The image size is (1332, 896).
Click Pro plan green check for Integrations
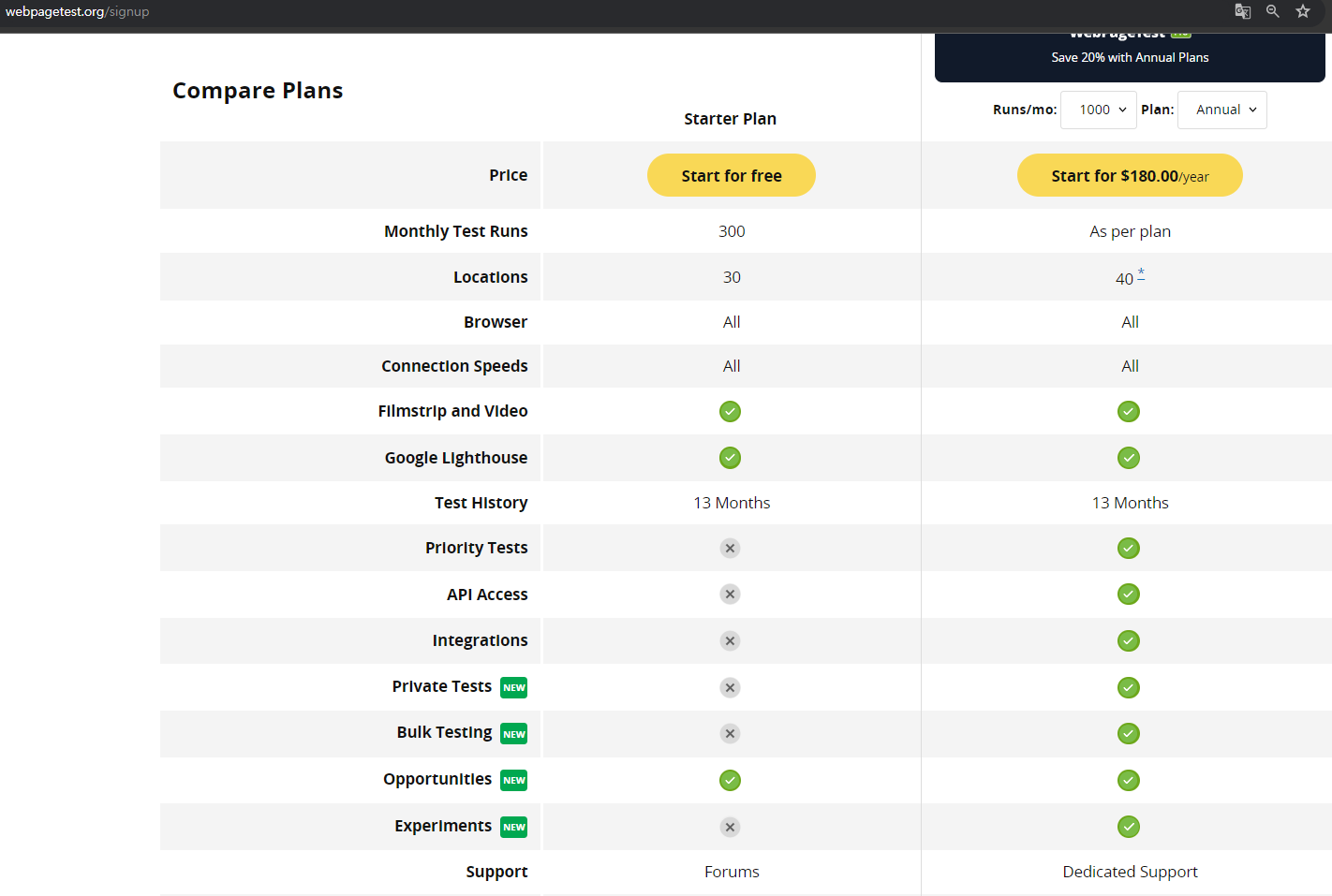pyautogui.click(x=1129, y=640)
